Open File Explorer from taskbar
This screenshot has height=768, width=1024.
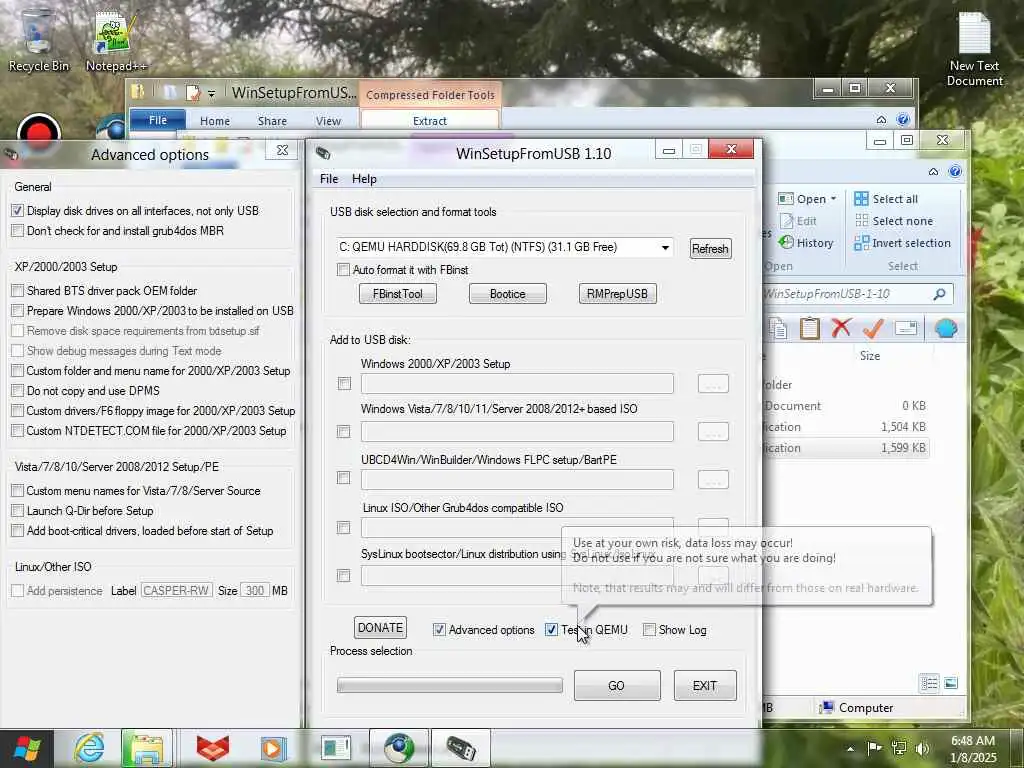point(146,748)
